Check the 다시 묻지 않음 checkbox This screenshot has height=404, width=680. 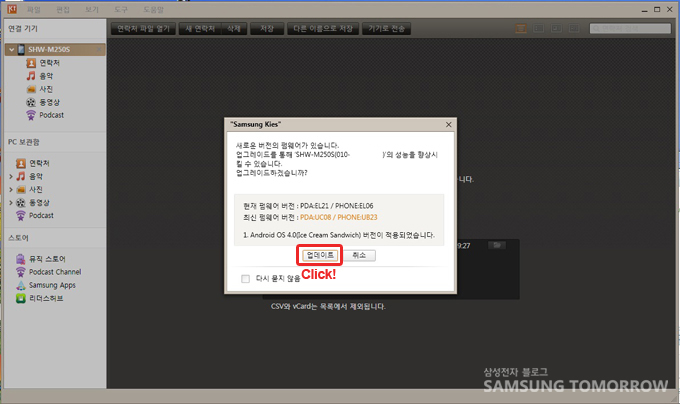(x=245, y=279)
